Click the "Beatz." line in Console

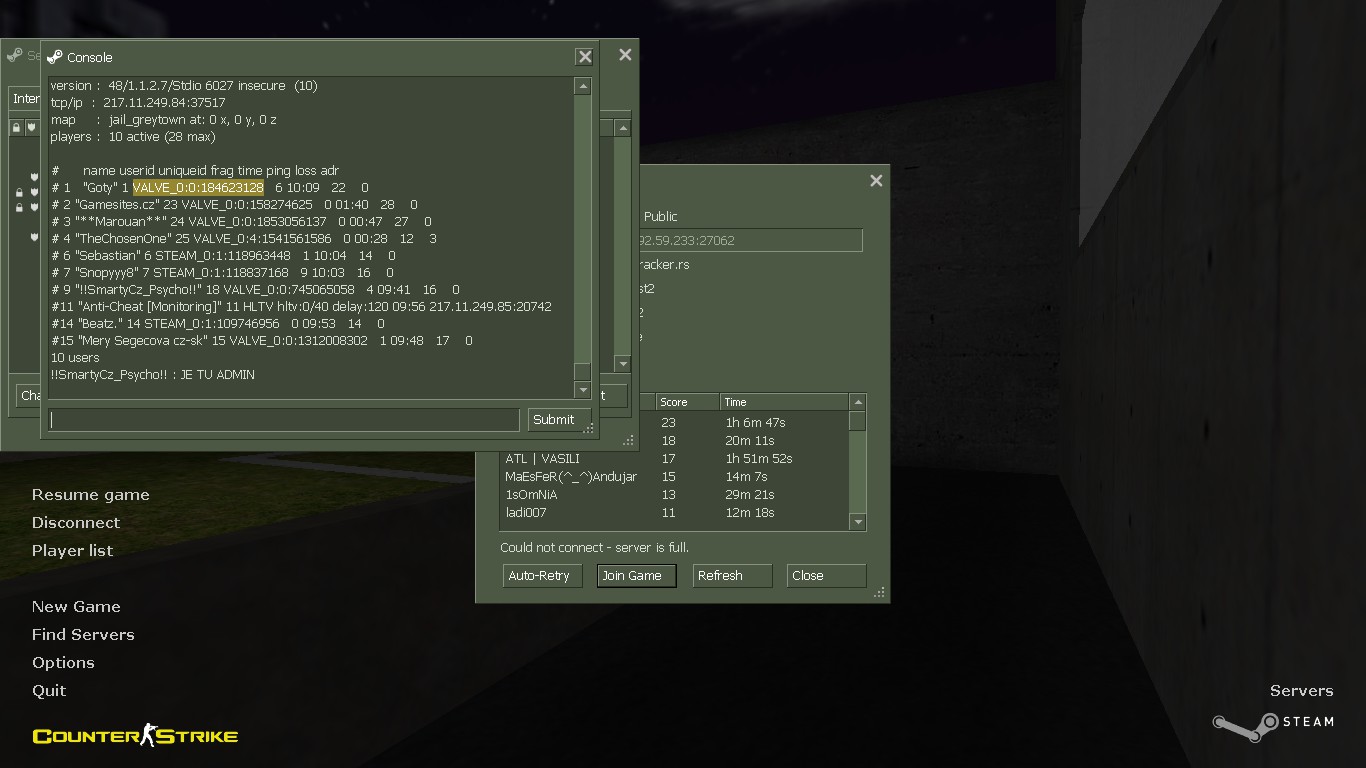point(217,324)
